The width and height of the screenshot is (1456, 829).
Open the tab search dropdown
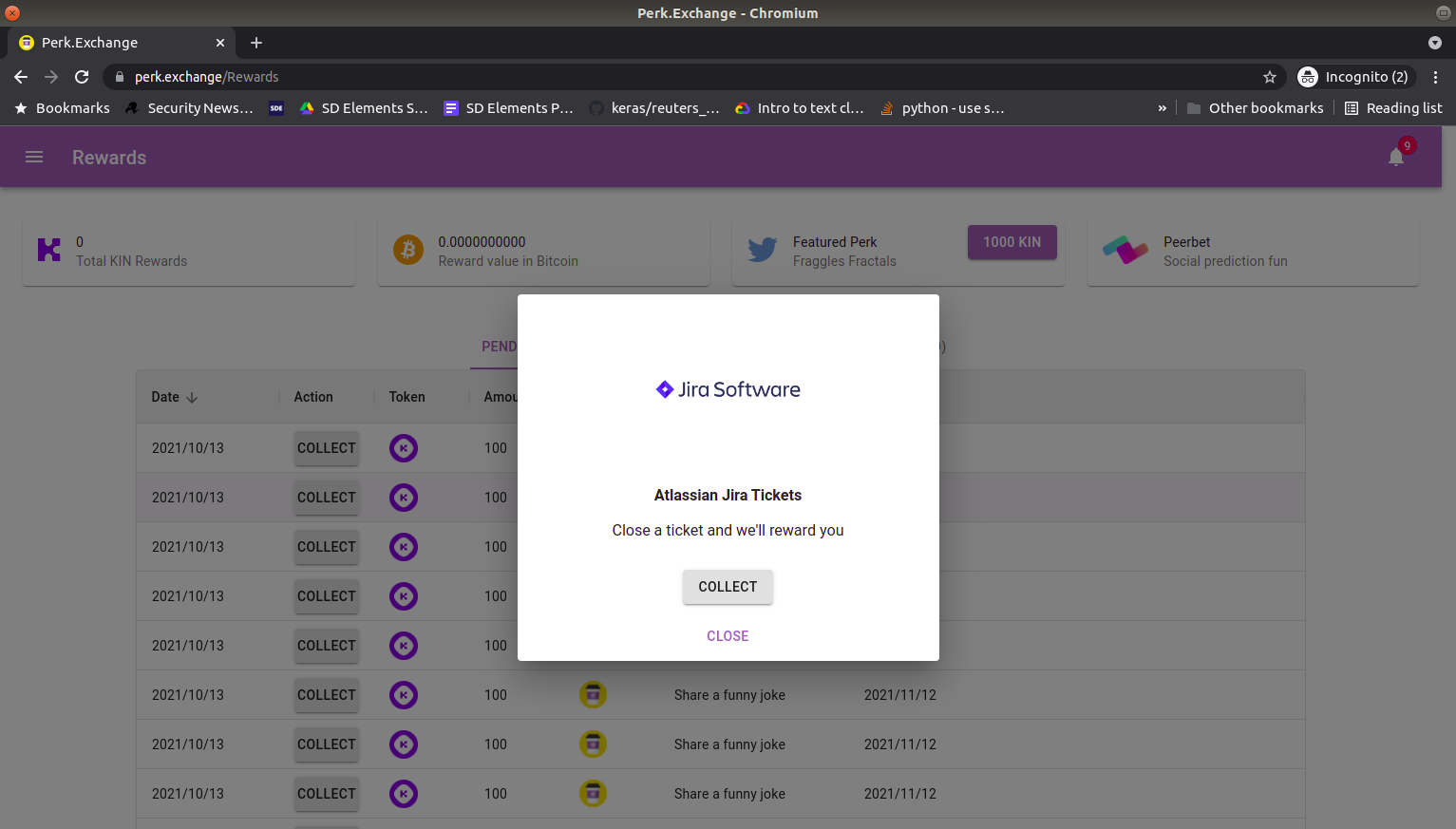tap(1435, 43)
